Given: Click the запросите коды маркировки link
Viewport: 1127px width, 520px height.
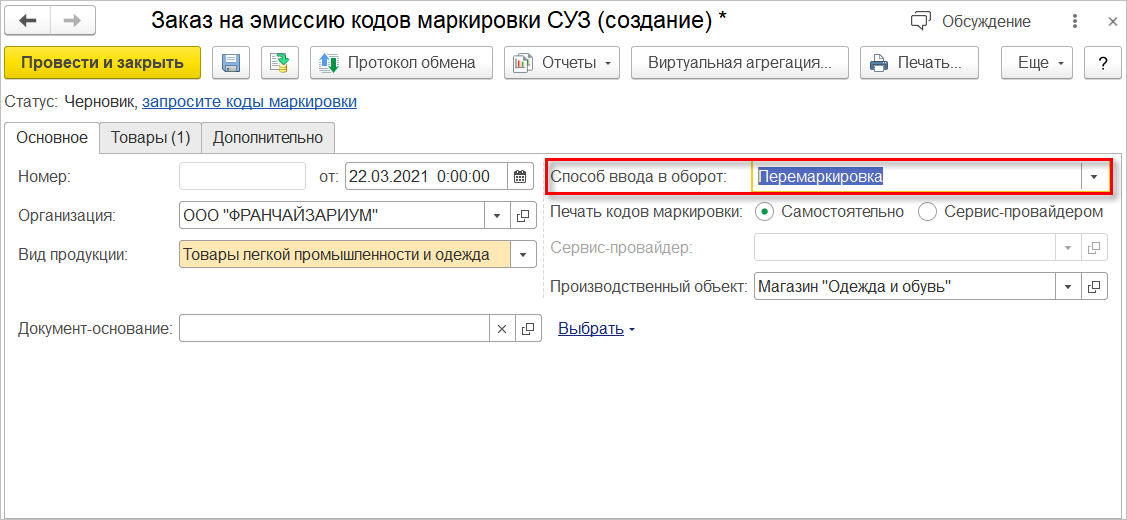Looking at the screenshot, I should pos(249,101).
